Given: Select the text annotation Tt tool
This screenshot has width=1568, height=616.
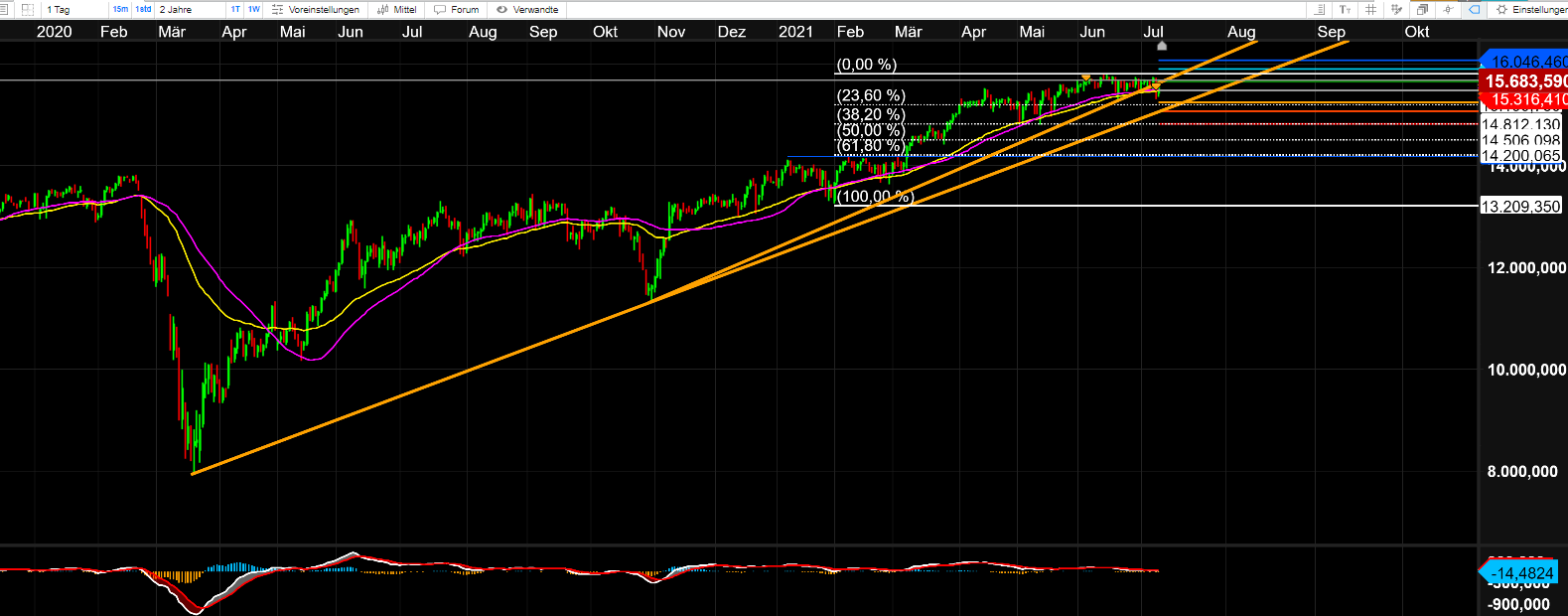Looking at the screenshot, I should [x=1345, y=10].
